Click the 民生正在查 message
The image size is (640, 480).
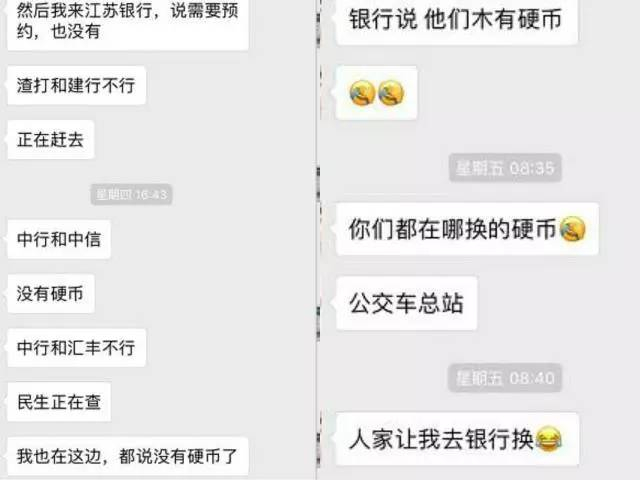[59, 402]
